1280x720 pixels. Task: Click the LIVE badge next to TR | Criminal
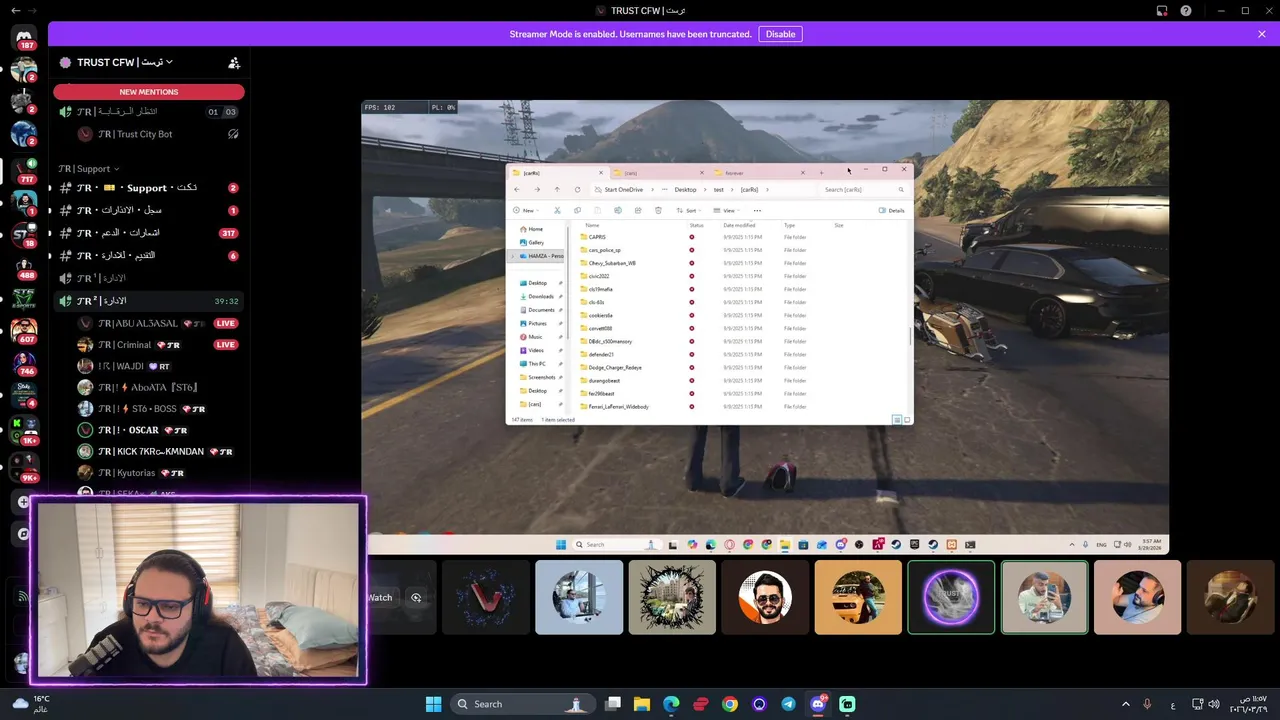(x=225, y=345)
